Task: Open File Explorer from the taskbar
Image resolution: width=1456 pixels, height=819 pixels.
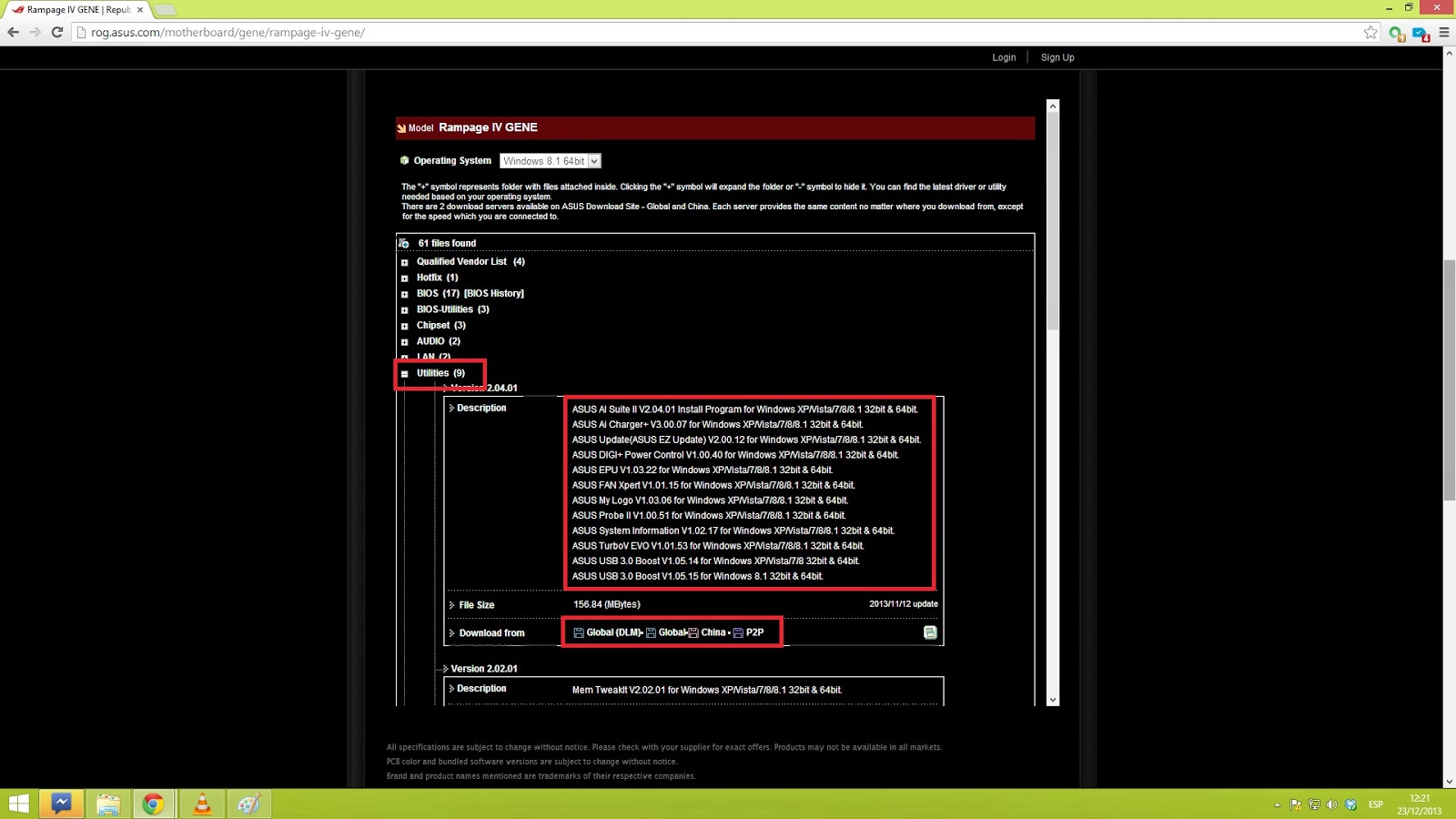Action: pyautogui.click(x=108, y=804)
